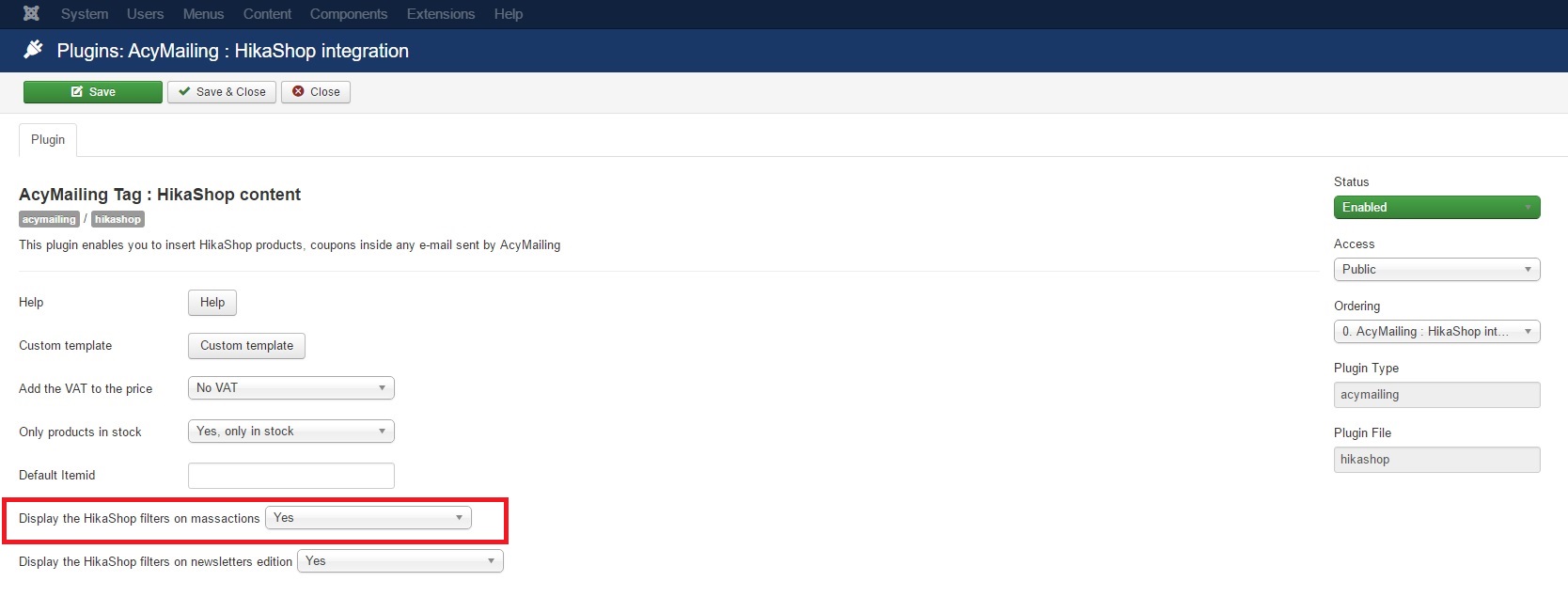Click the Status label
The height and width of the screenshot is (597, 1568).
tap(1351, 182)
